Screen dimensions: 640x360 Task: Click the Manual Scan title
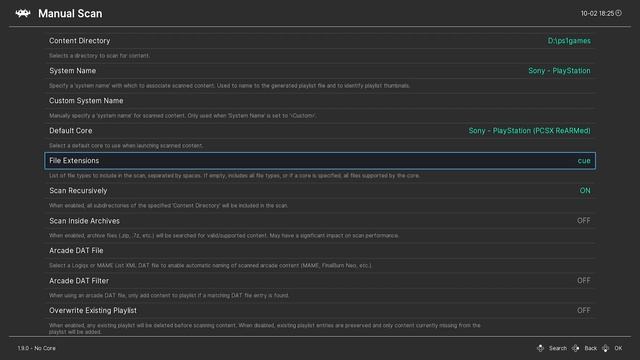point(70,13)
